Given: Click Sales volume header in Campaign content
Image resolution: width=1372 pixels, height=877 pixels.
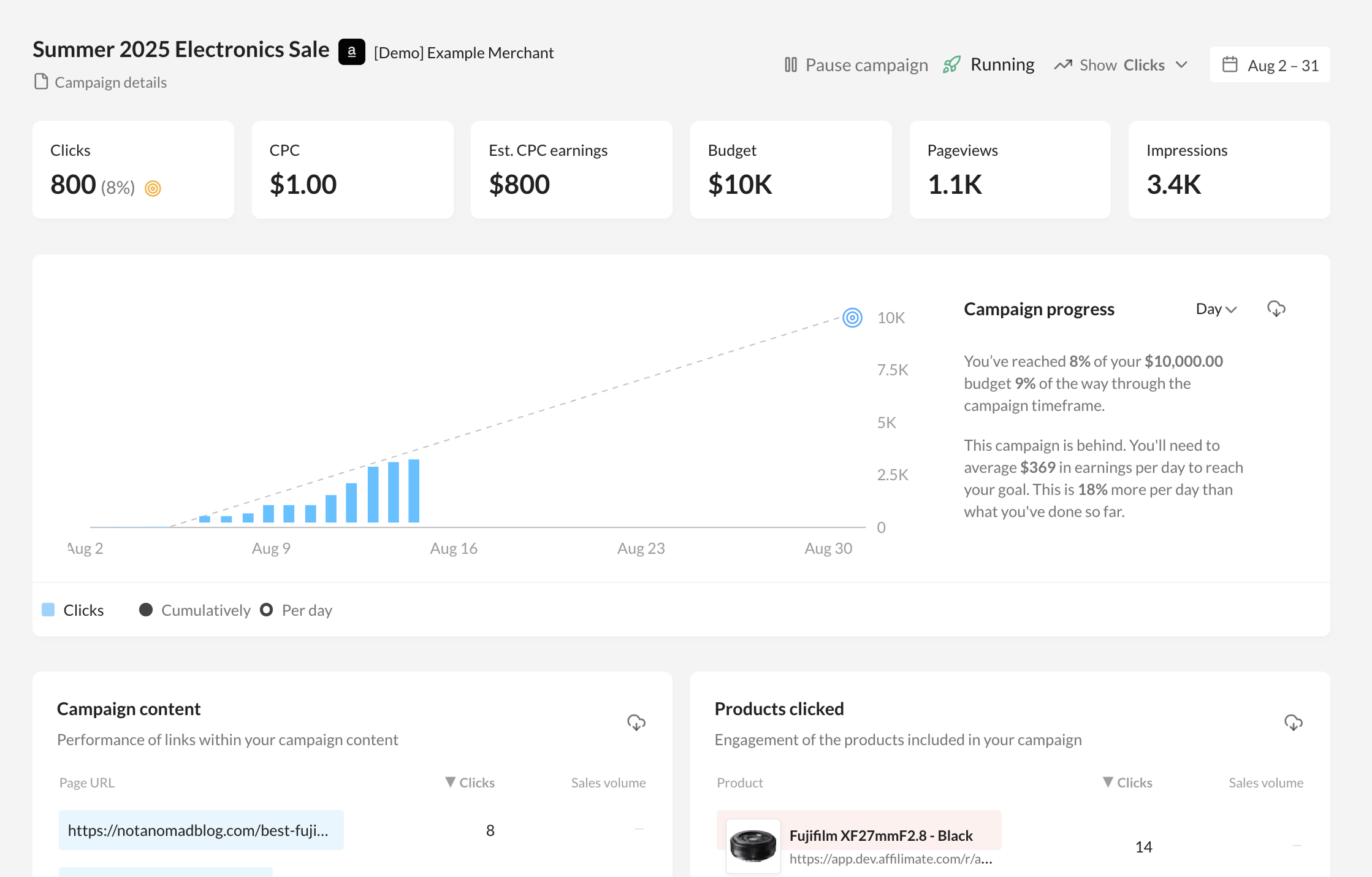Looking at the screenshot, I should coord(608,783).
